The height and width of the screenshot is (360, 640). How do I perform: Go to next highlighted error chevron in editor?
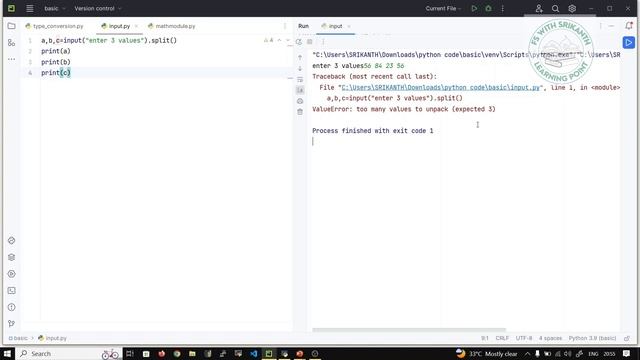[x=288, y=40]
